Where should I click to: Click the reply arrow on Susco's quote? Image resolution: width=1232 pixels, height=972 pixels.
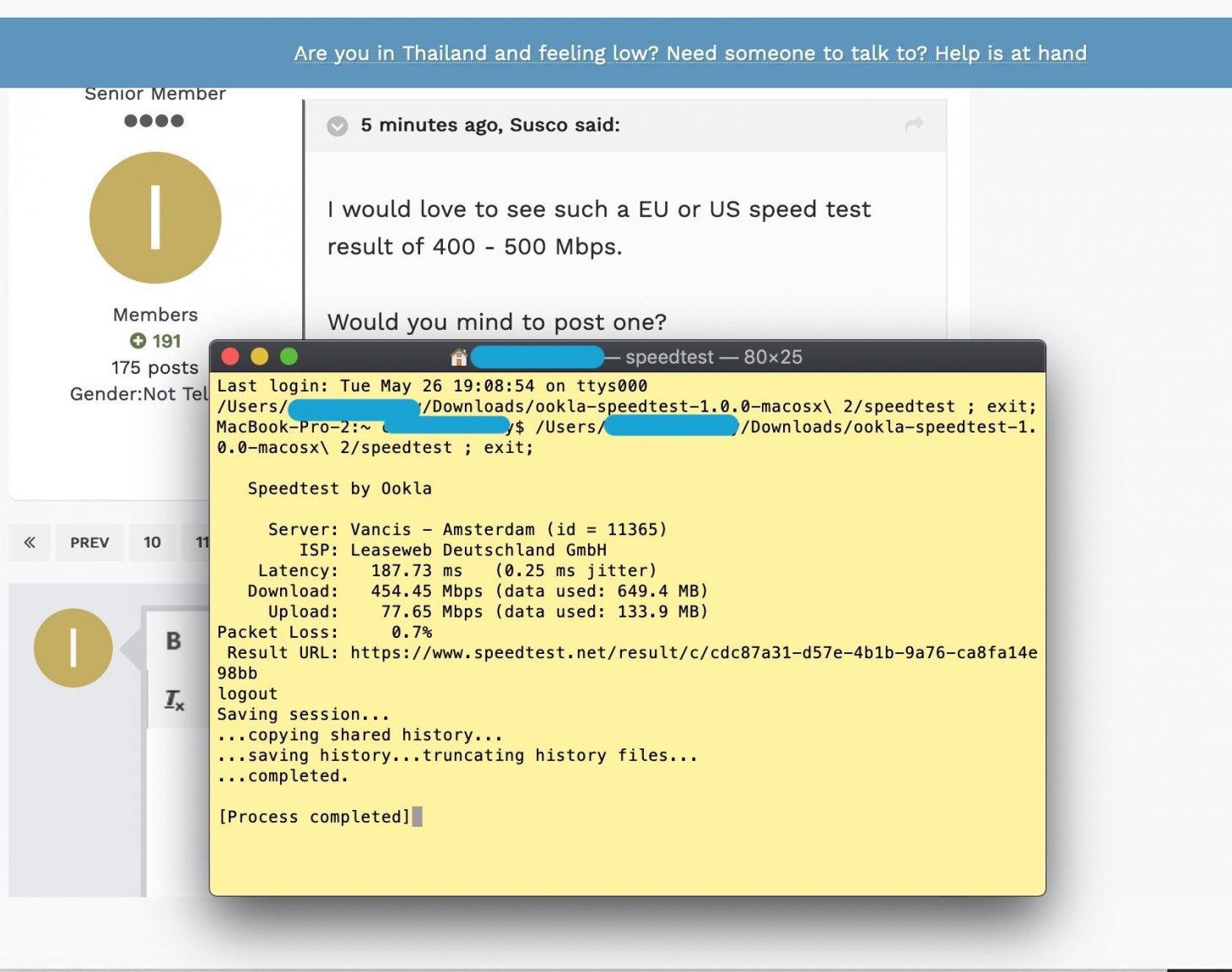tap(914, 125)
